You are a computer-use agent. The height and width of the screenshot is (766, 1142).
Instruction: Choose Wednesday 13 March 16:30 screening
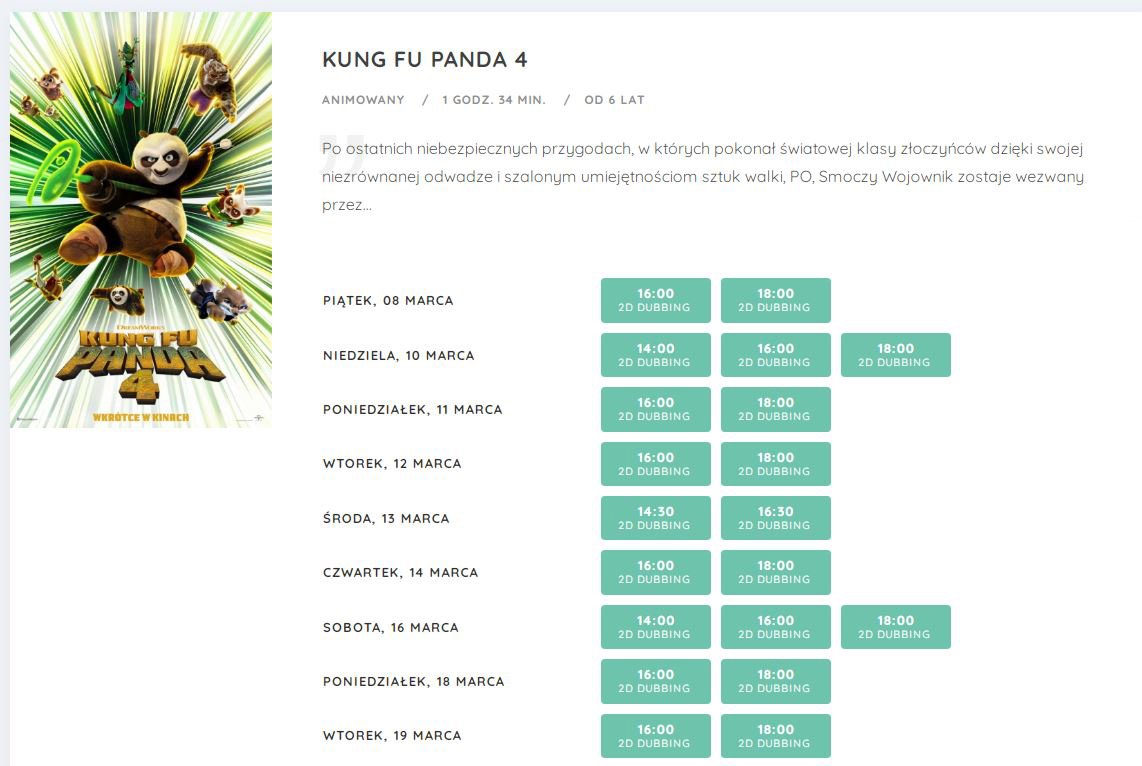coord(776,518)
